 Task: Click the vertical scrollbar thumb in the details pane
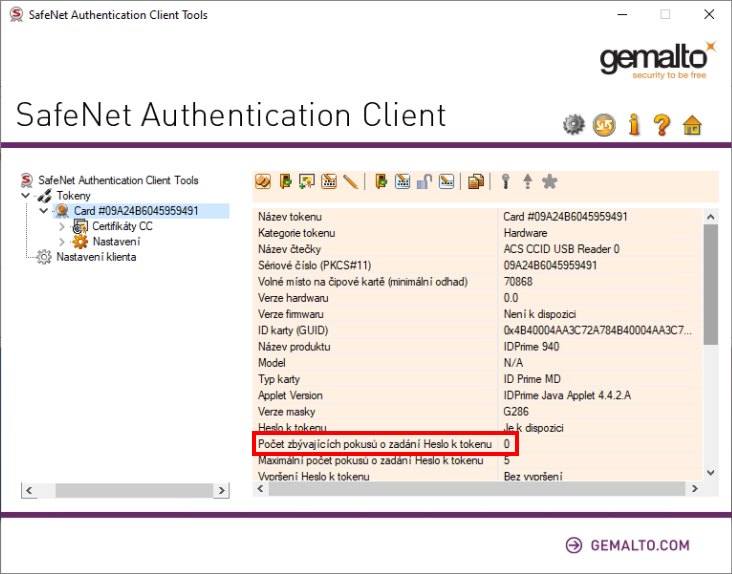click(711, 285)
